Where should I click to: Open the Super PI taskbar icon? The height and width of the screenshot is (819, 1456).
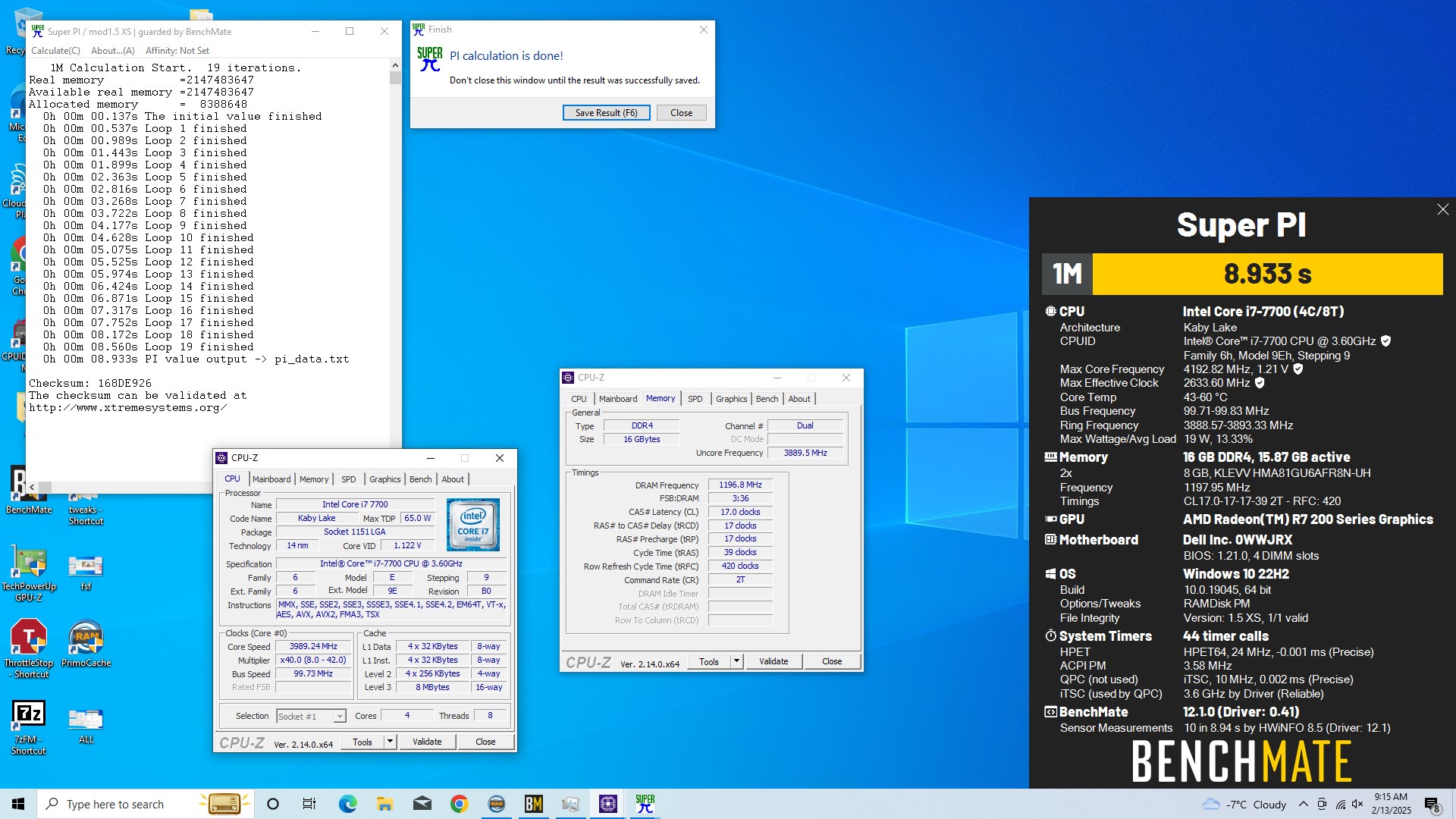645,804
